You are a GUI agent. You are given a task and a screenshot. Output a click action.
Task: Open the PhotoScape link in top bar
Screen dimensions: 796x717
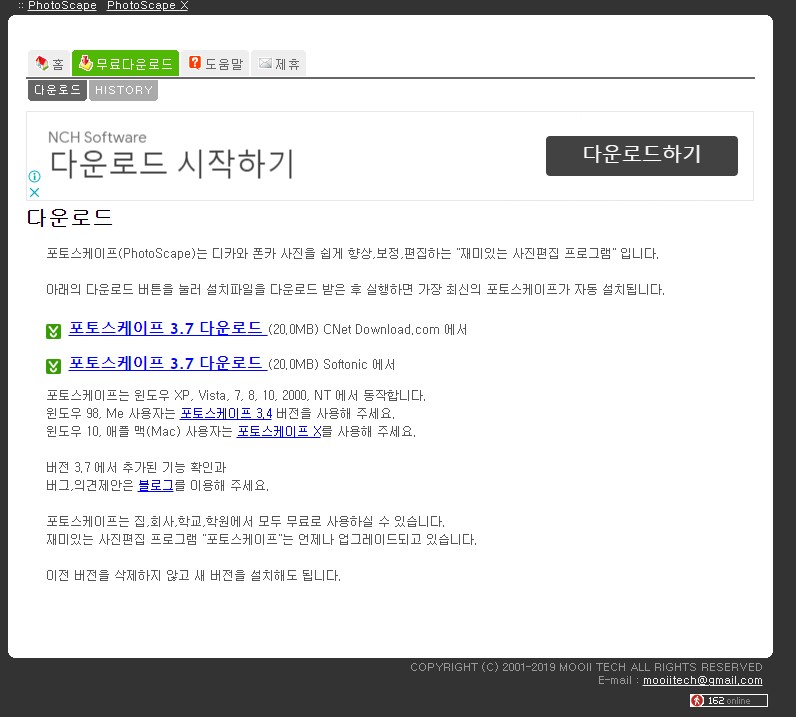click(x=62, y=5)
